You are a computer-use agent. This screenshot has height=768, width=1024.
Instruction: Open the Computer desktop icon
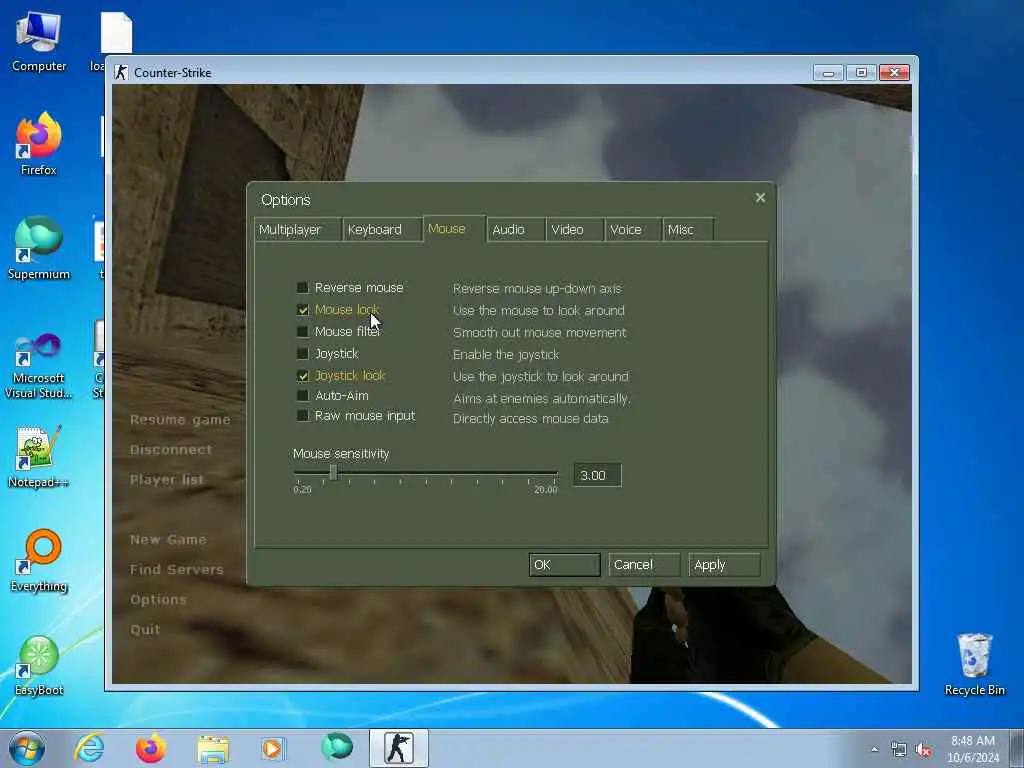(x=39, y=42)
